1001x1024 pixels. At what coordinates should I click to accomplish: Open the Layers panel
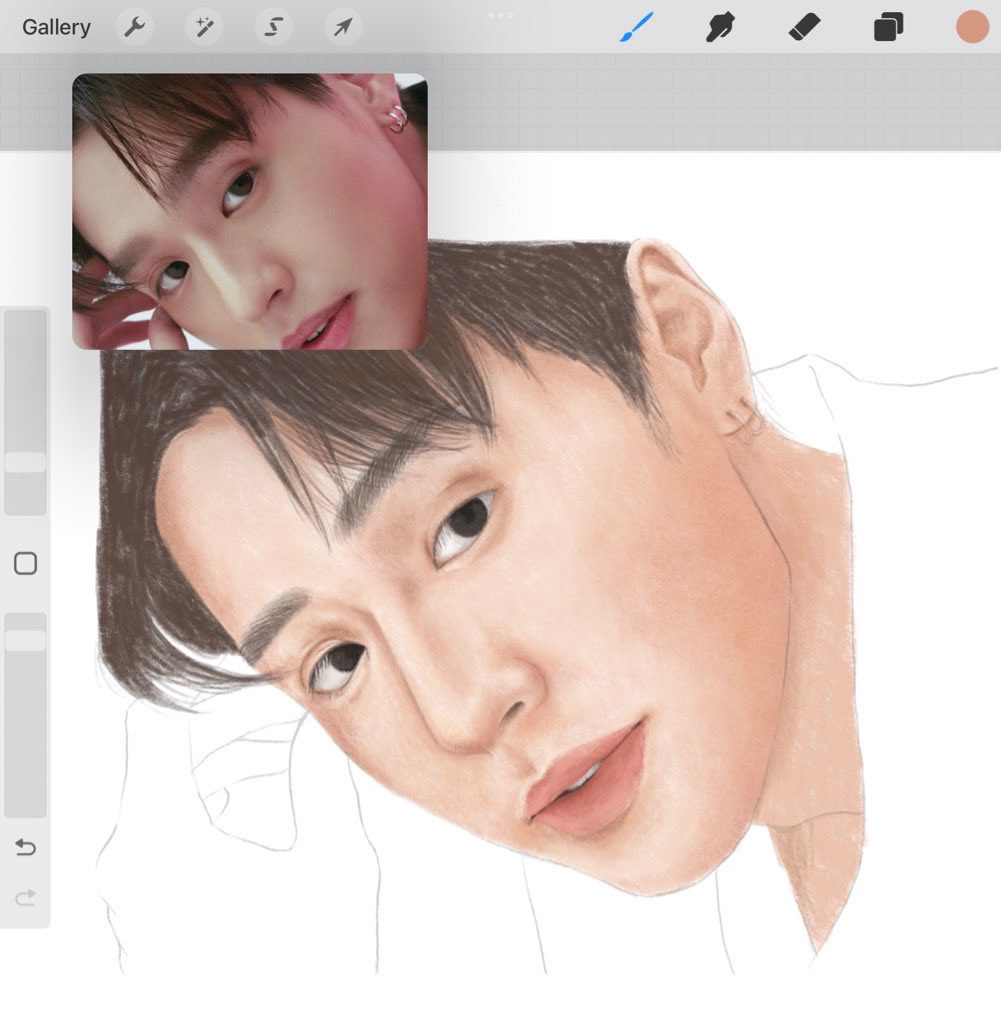888,27
